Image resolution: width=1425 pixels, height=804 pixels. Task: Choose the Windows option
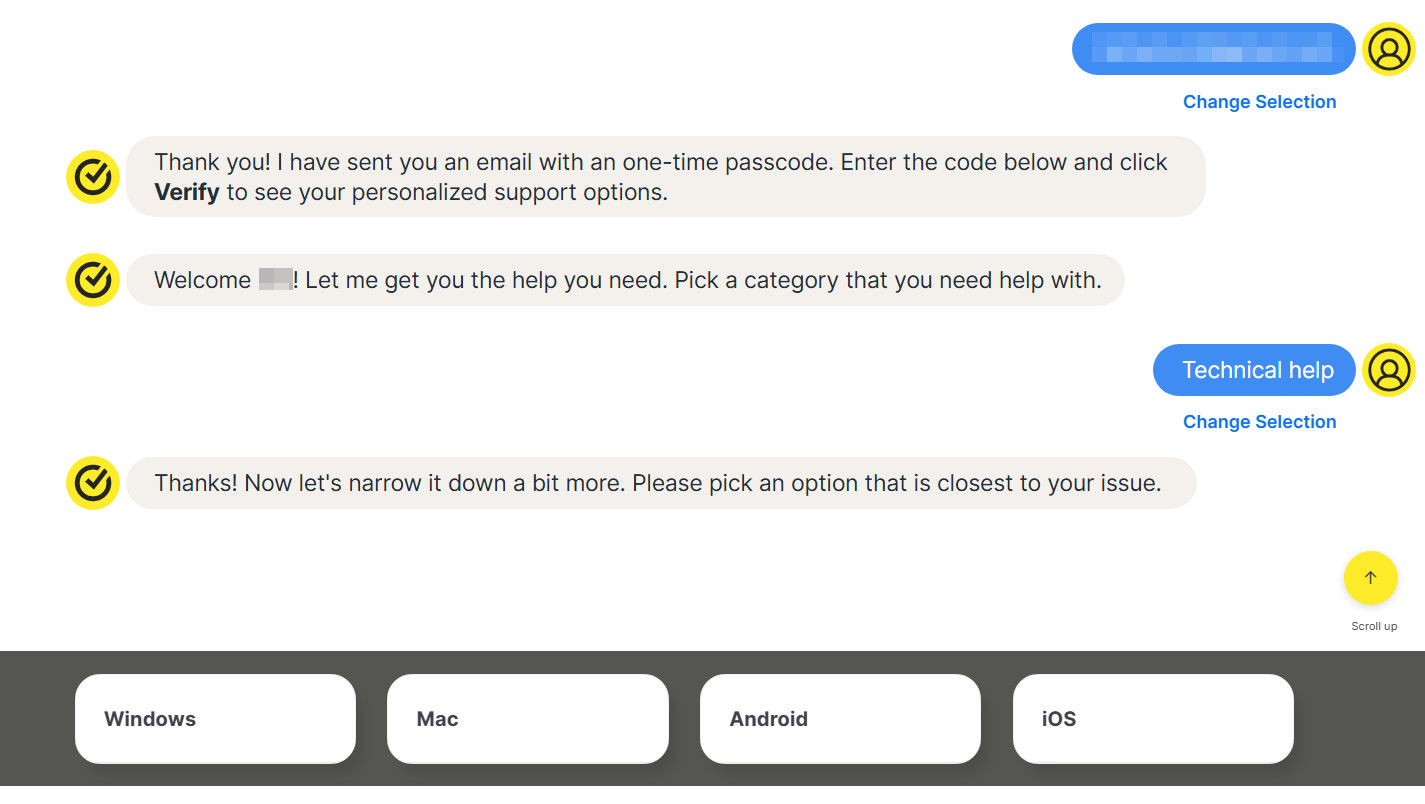click(215, 719)
